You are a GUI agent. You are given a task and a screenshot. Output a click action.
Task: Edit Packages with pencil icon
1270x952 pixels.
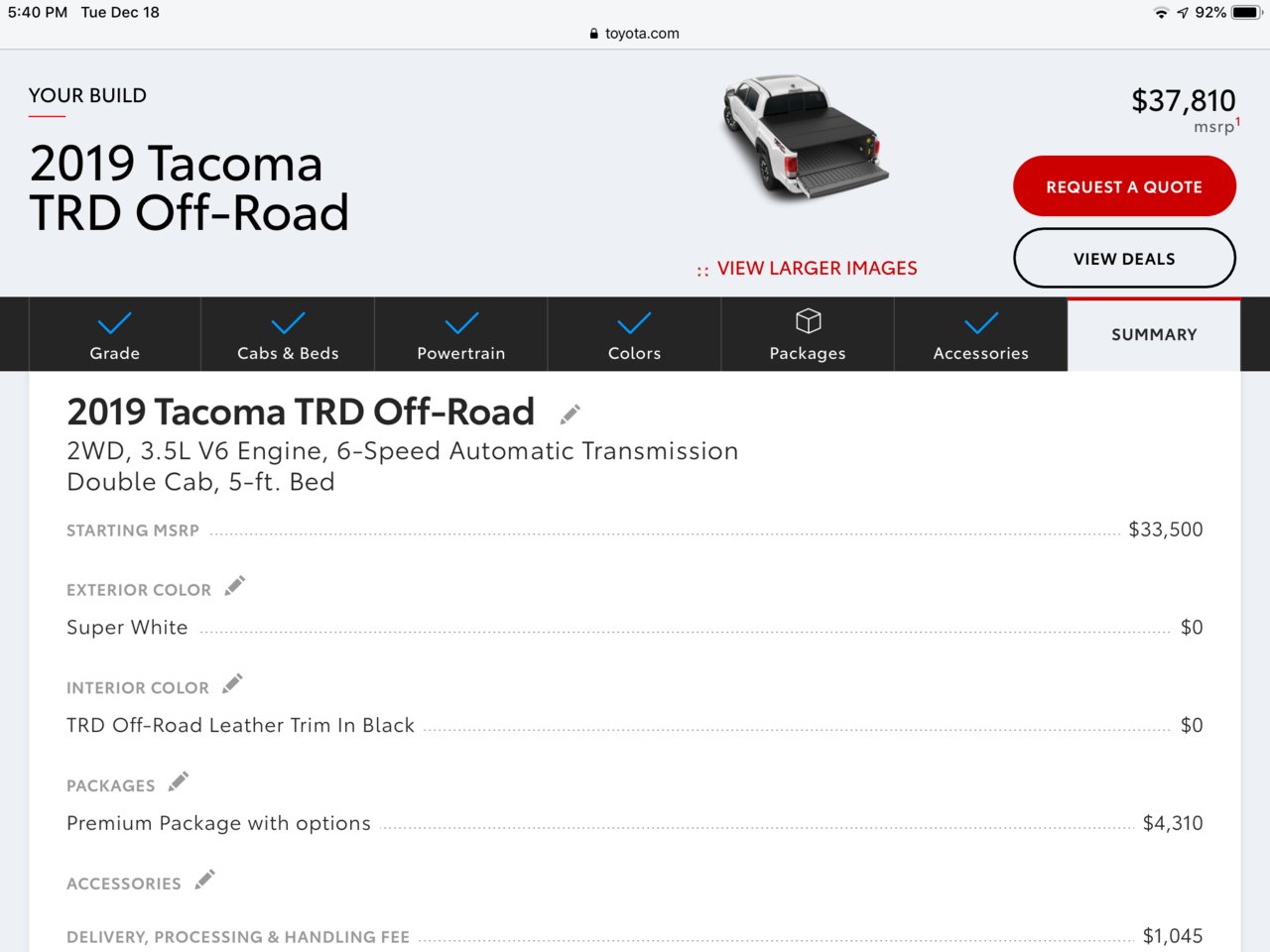pyautogui.click(x=179, y=781)
